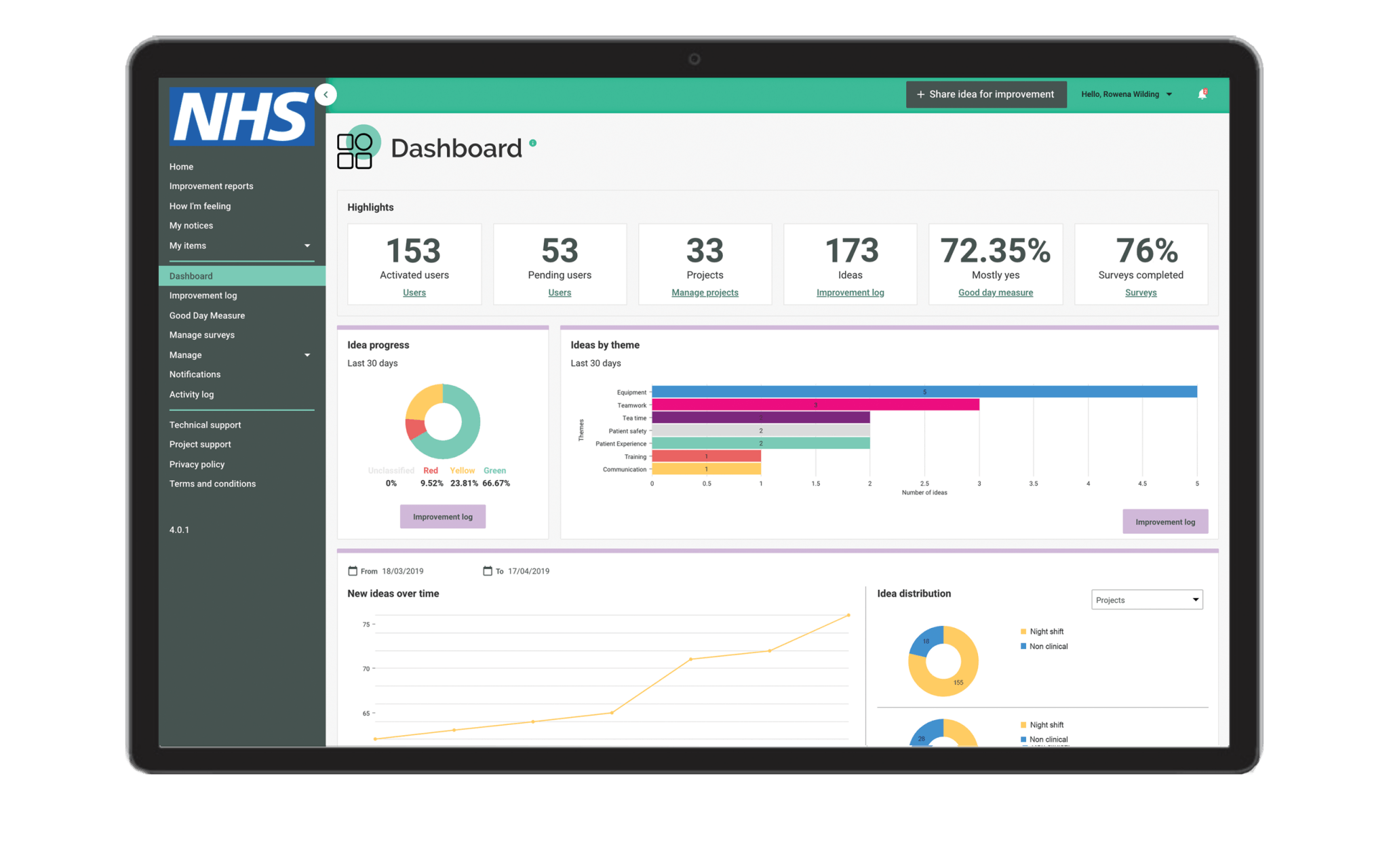Open the Hello Rowena Wilding user menu

coord(1127,94)
